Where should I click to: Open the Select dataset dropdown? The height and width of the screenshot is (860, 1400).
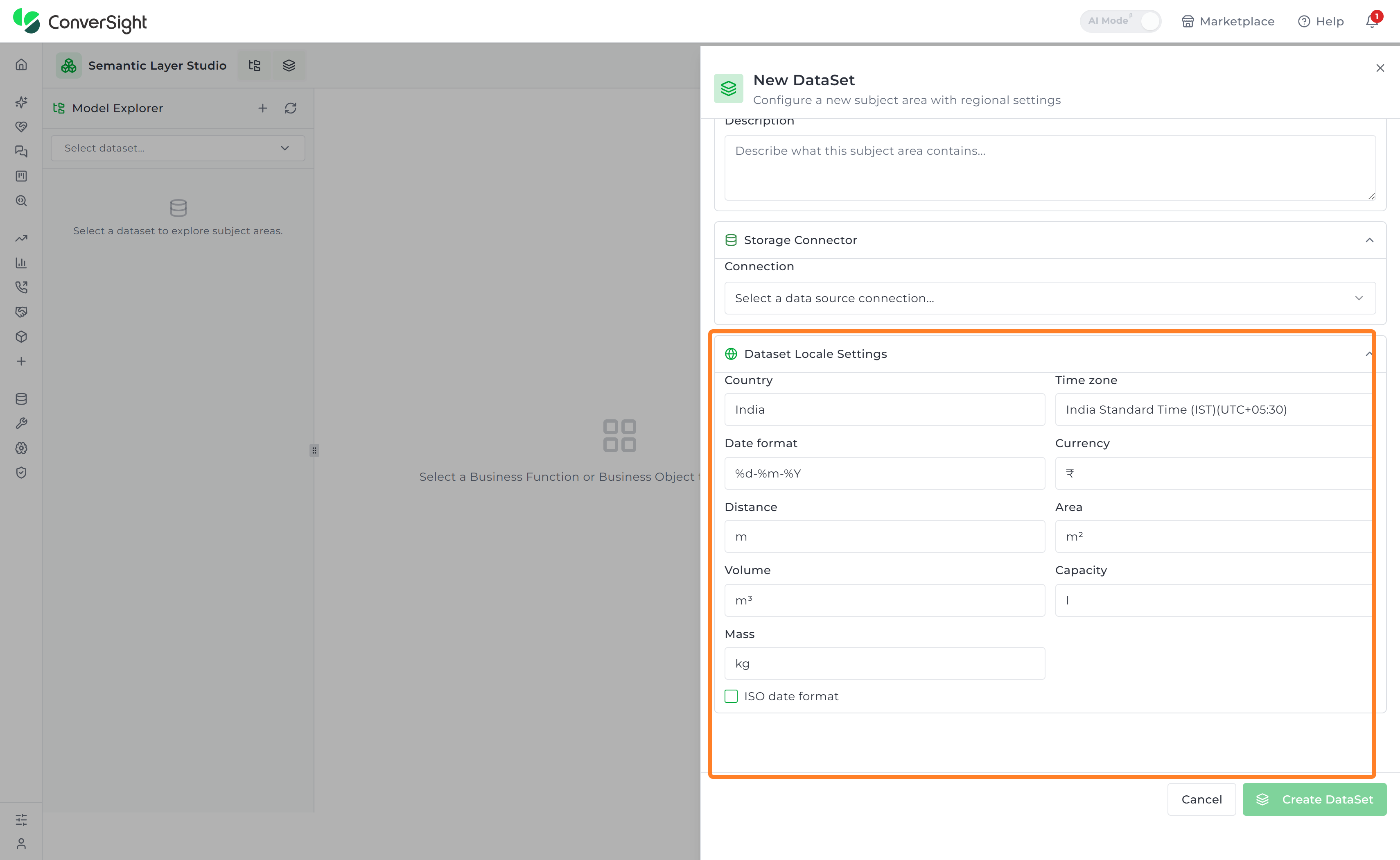178,148
